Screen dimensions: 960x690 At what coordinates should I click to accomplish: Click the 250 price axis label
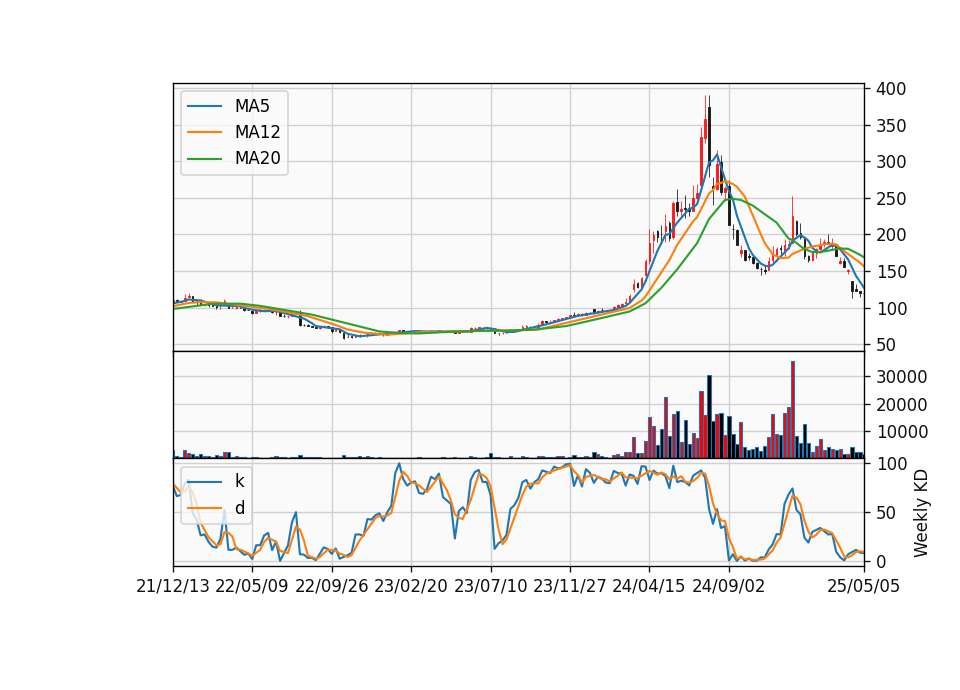tap(891, 198)
